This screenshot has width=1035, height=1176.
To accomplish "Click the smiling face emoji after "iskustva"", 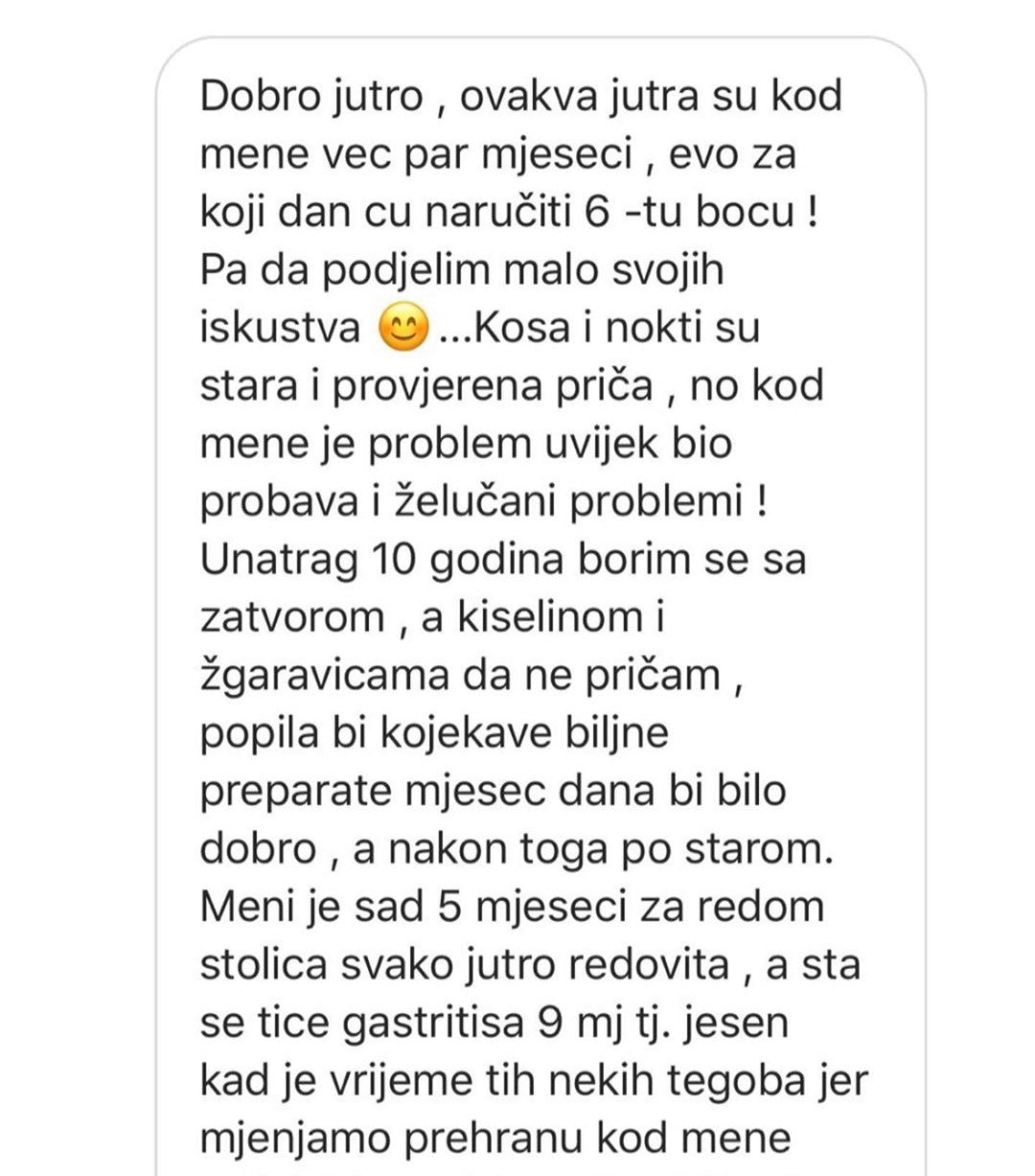I will tap(403, 329).
